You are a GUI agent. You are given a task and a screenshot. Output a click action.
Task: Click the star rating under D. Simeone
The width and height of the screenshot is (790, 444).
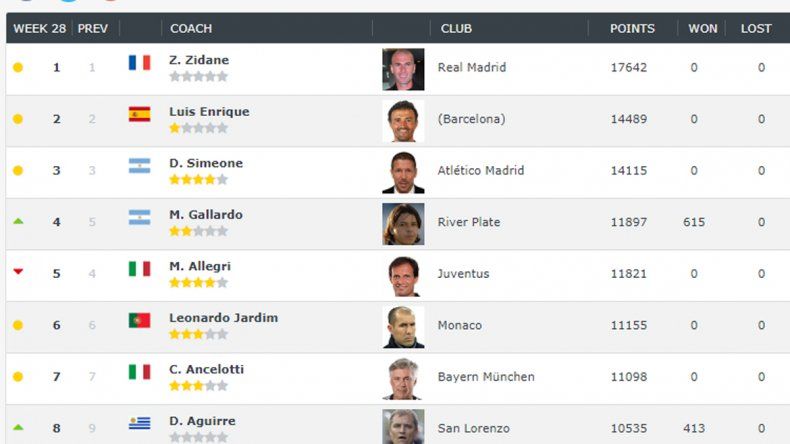(x=198, y=180)
